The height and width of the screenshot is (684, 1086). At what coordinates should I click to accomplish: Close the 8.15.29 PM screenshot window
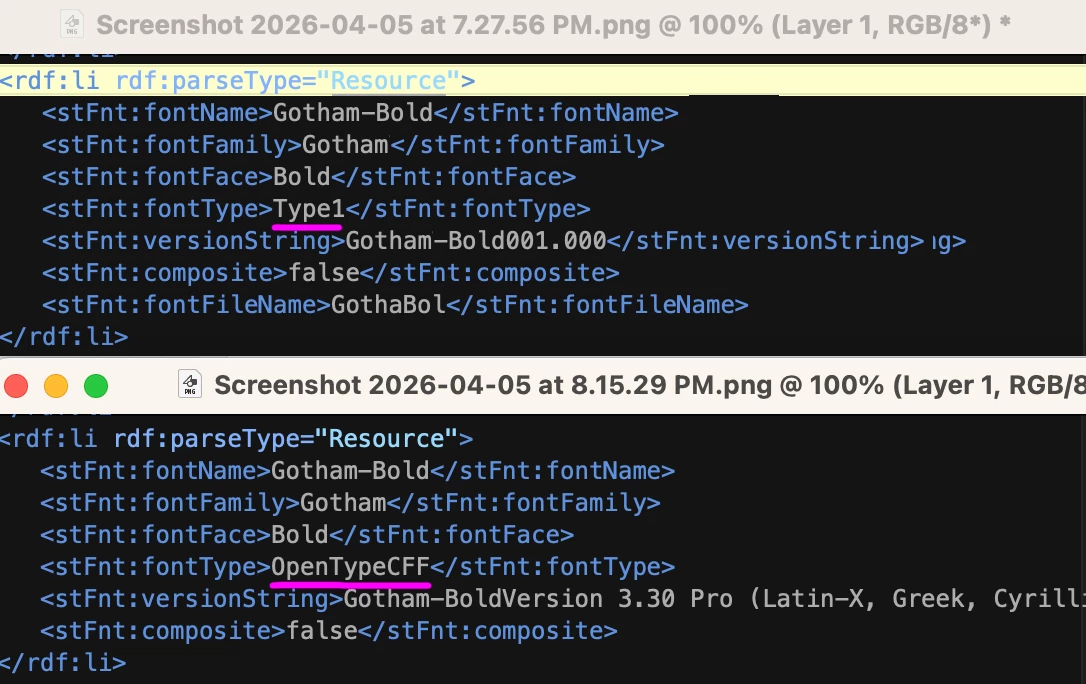coord(16,386)
